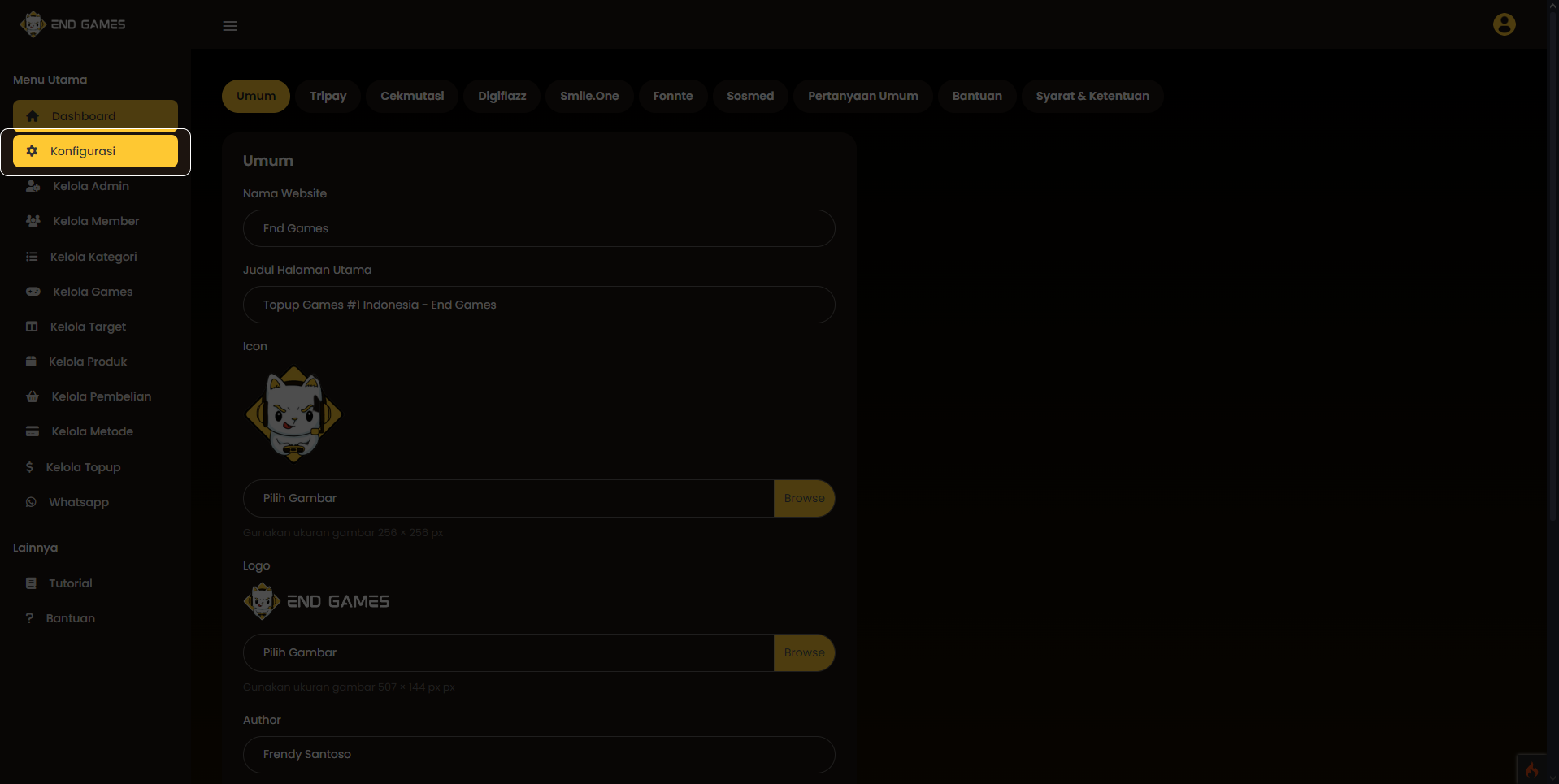This screenshot has width=1559, height=784.
Task: Click the Icon Pilih Gambar file field
Action: tap(508, 498)
